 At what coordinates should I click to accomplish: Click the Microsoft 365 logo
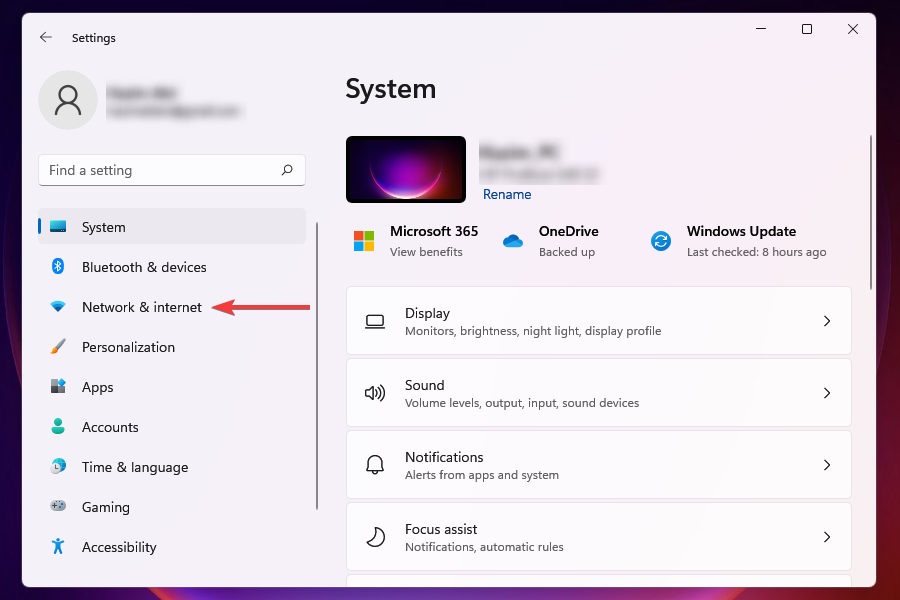[364, 241]
